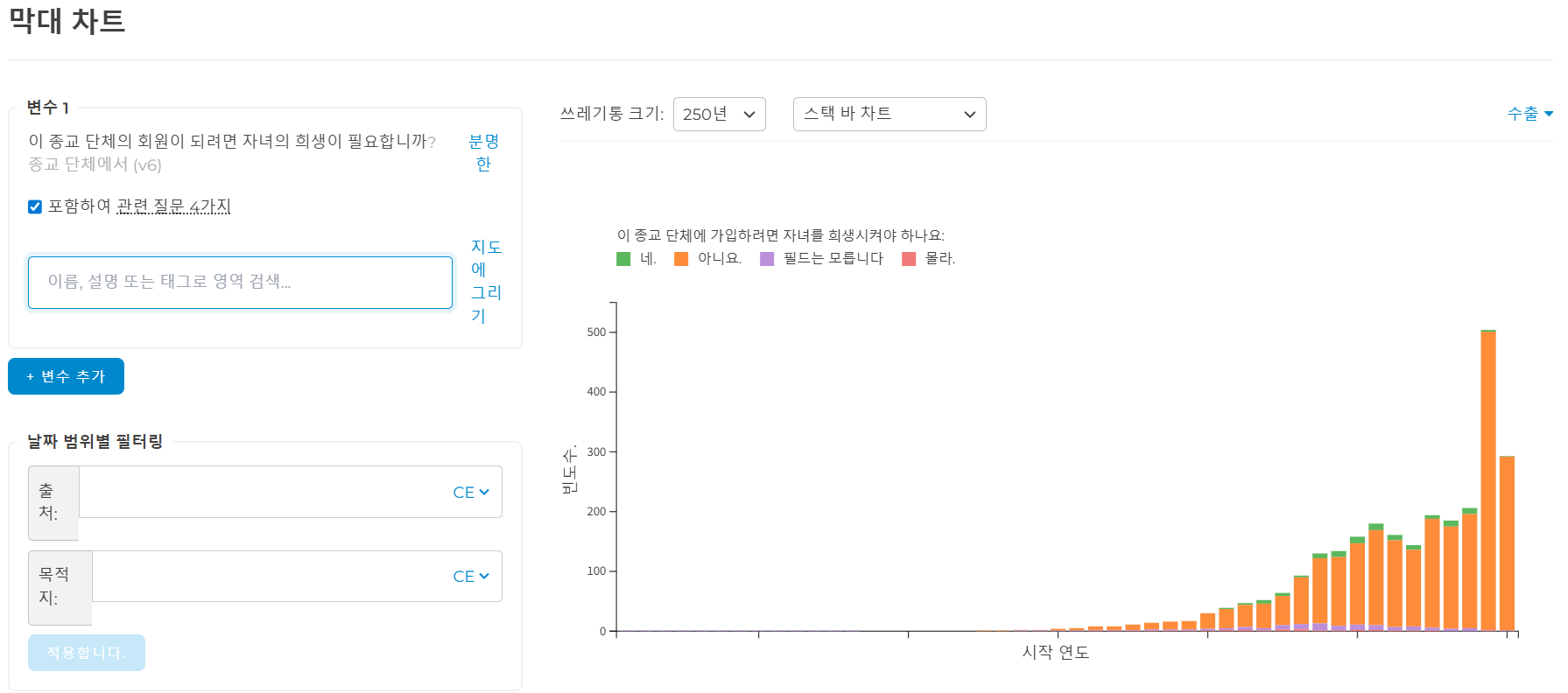This screenshot has width=1568, height=693.
Task: Click the last orange bar at right edge
Action: tap(1507, 542)
